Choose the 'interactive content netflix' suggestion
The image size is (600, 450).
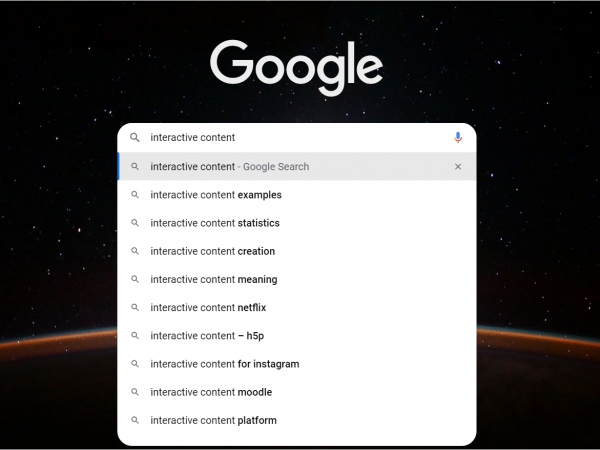click(x=208, y=308)
